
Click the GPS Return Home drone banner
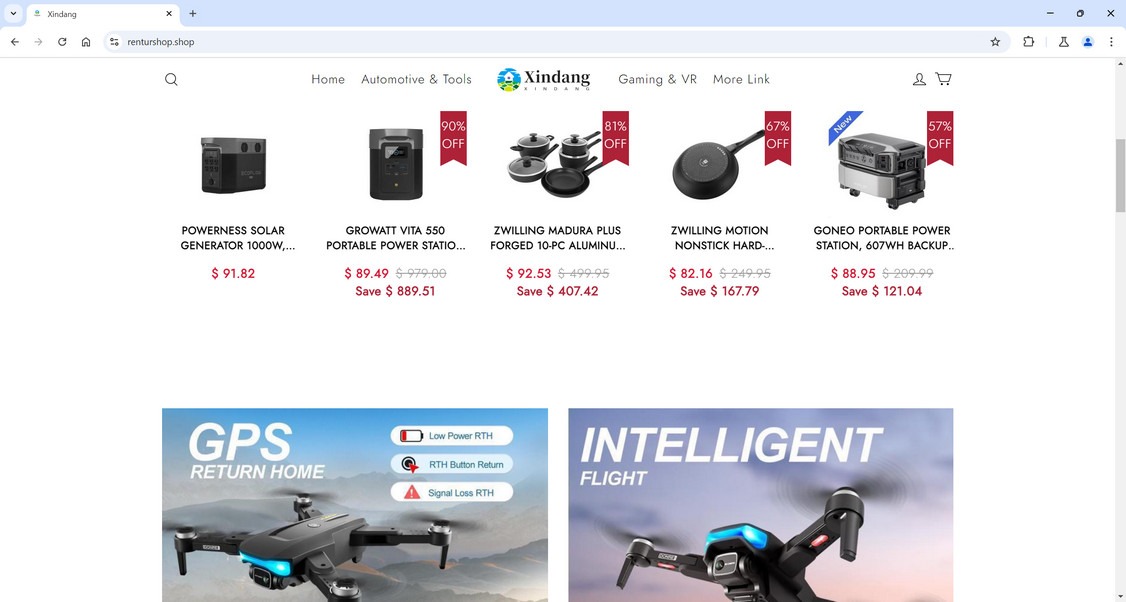tap(355, 505)
